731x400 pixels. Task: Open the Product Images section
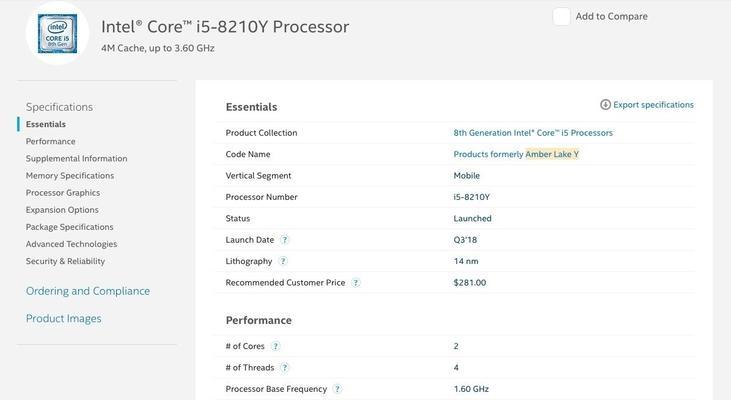click(x=63, y=319)
